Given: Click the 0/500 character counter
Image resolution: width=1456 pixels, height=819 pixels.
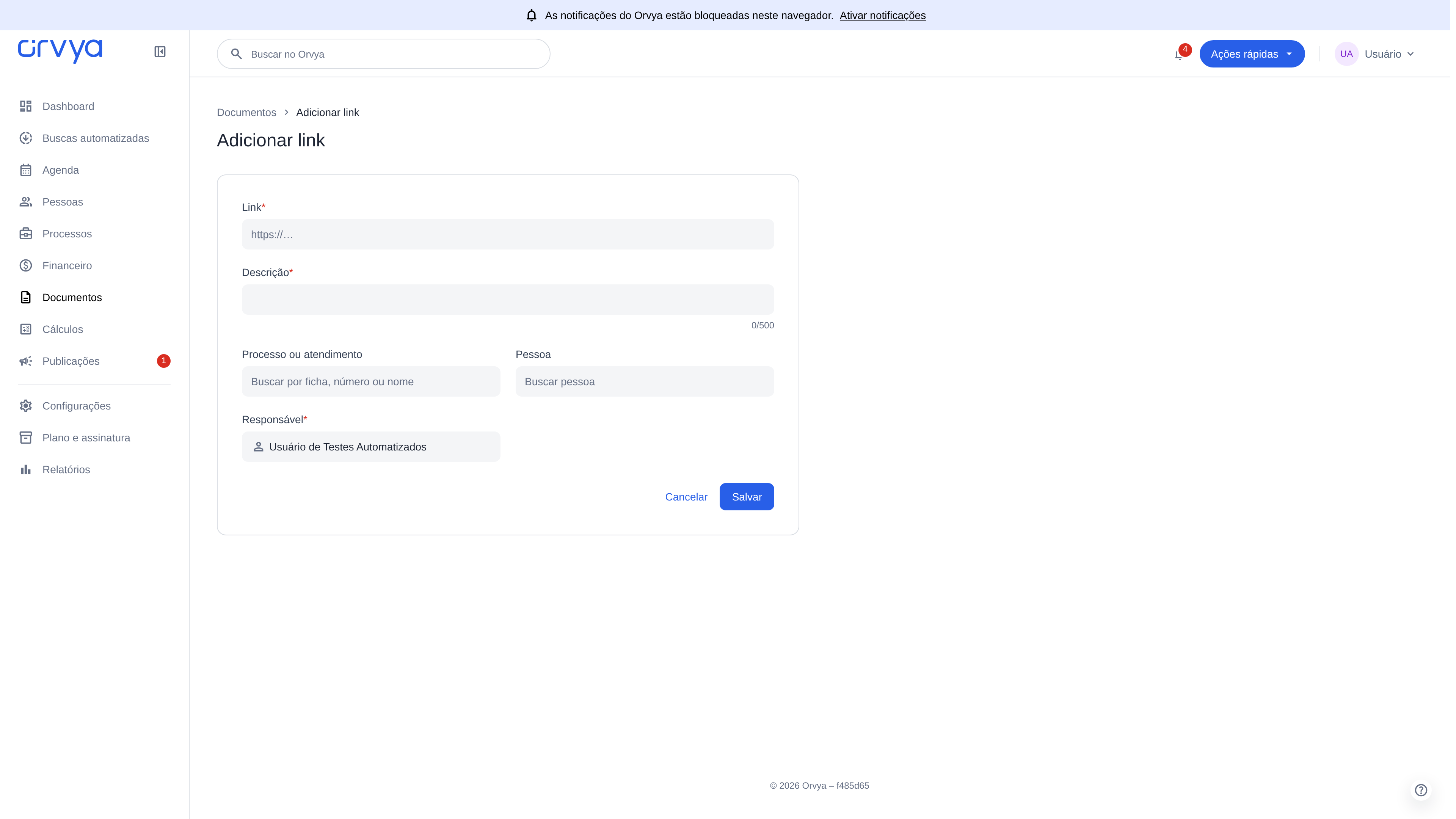Looking at the screenshot, I should point(763,325).
